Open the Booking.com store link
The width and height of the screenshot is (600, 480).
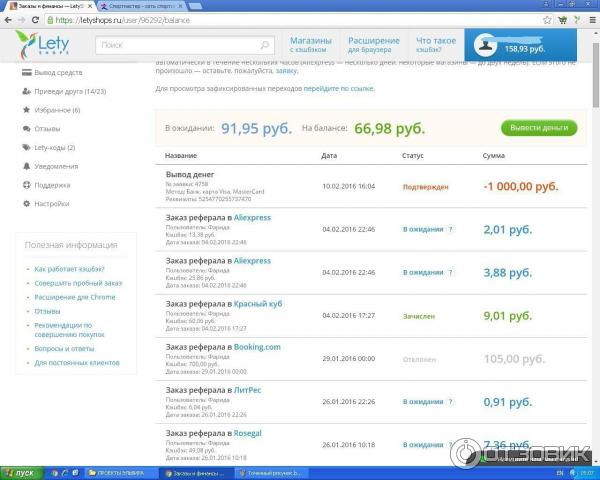257,347
